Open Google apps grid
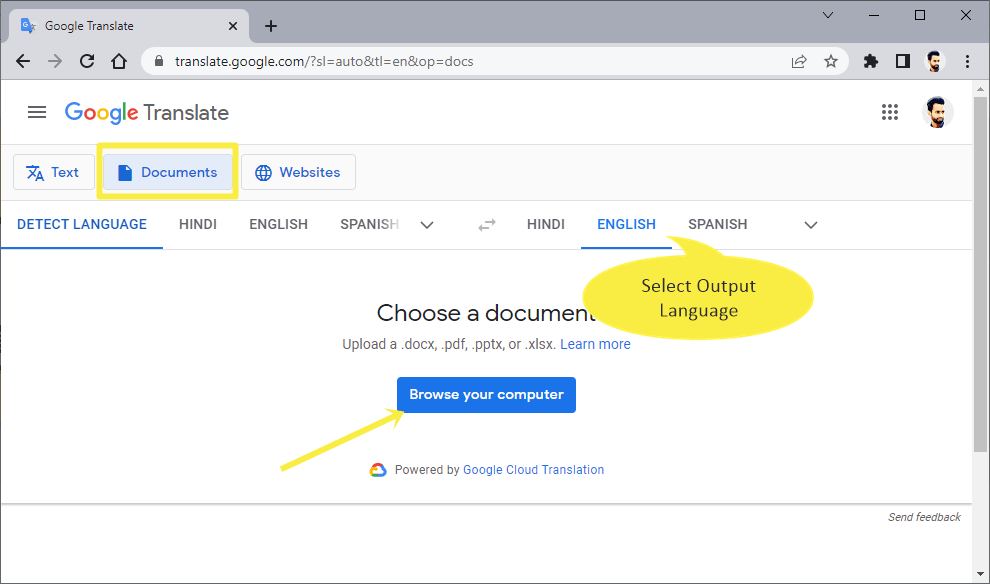This screenshot has height=584, width=990. coord(890,112)
